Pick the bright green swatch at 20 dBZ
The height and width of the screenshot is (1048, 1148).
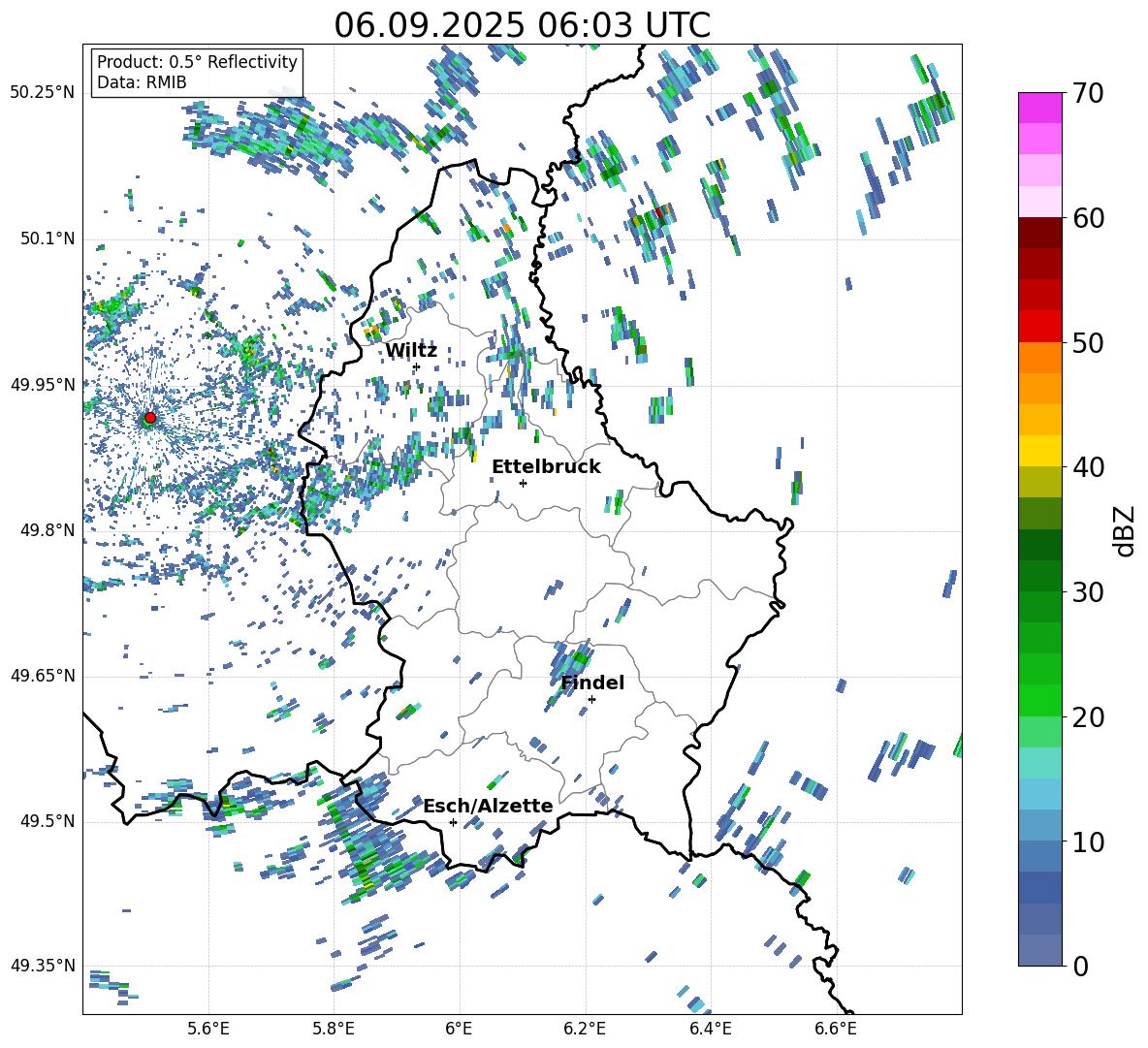coord(1039,701)
